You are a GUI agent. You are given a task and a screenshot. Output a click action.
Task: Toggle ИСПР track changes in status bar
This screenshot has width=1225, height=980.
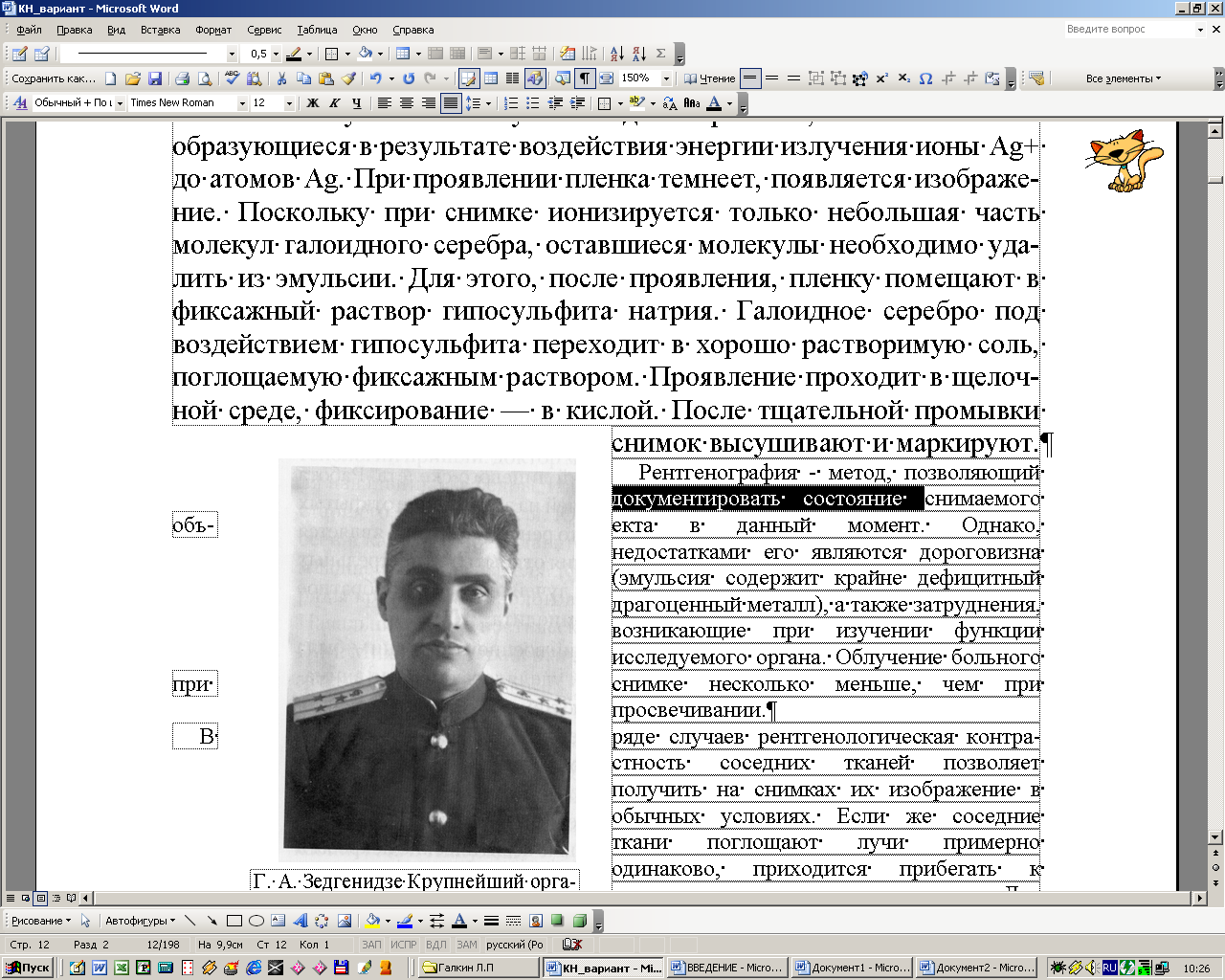click(x=404, y=945)
